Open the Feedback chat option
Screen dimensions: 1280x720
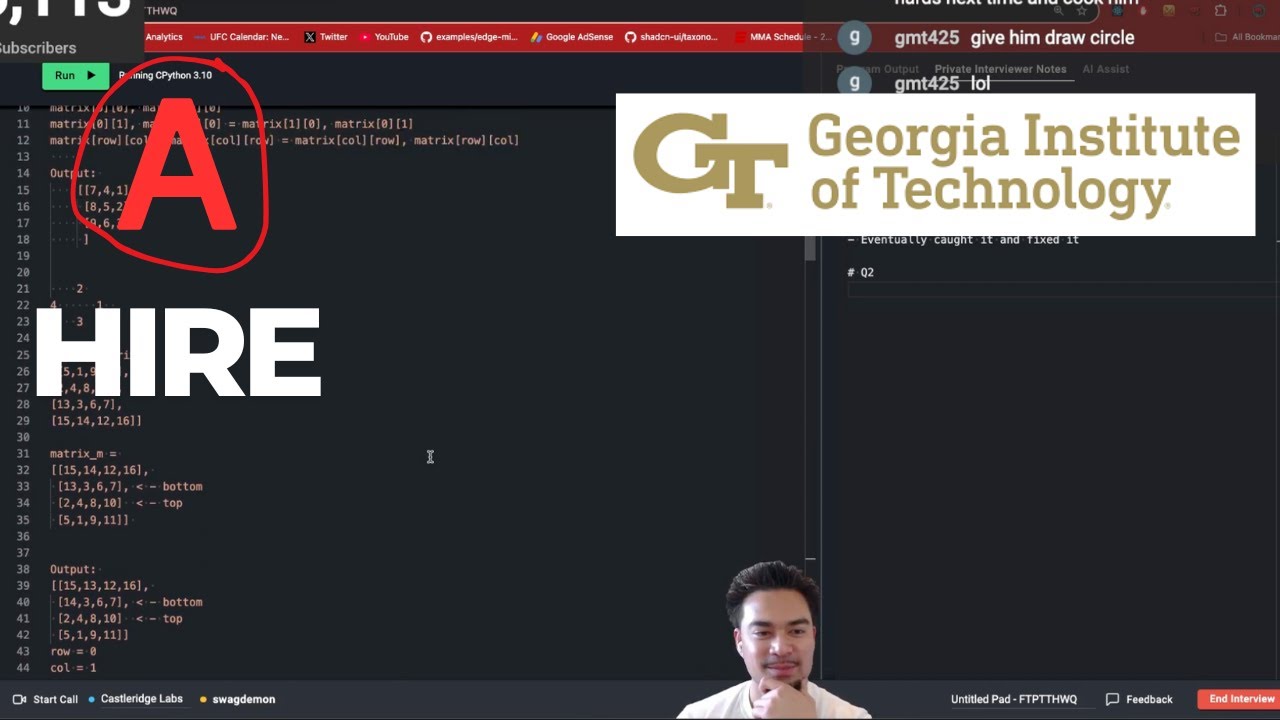coord(1139,699)
